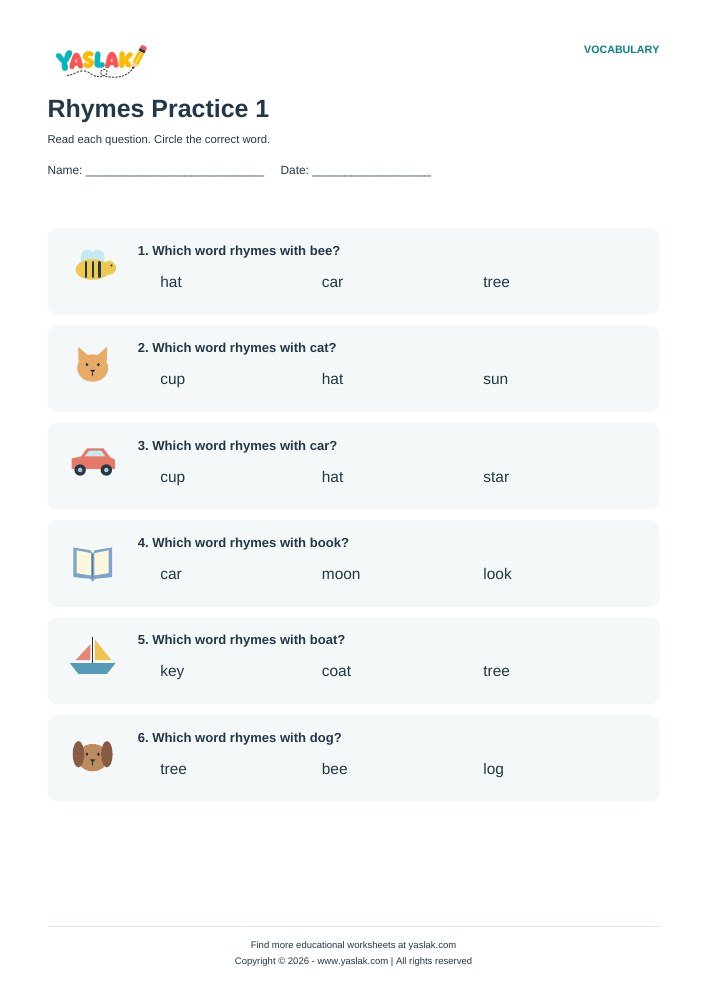Viewport: 708px width, 1000px height.
Task: Click the bee icon in question 1
Action: pyautogui.click(x=96, y=265)
